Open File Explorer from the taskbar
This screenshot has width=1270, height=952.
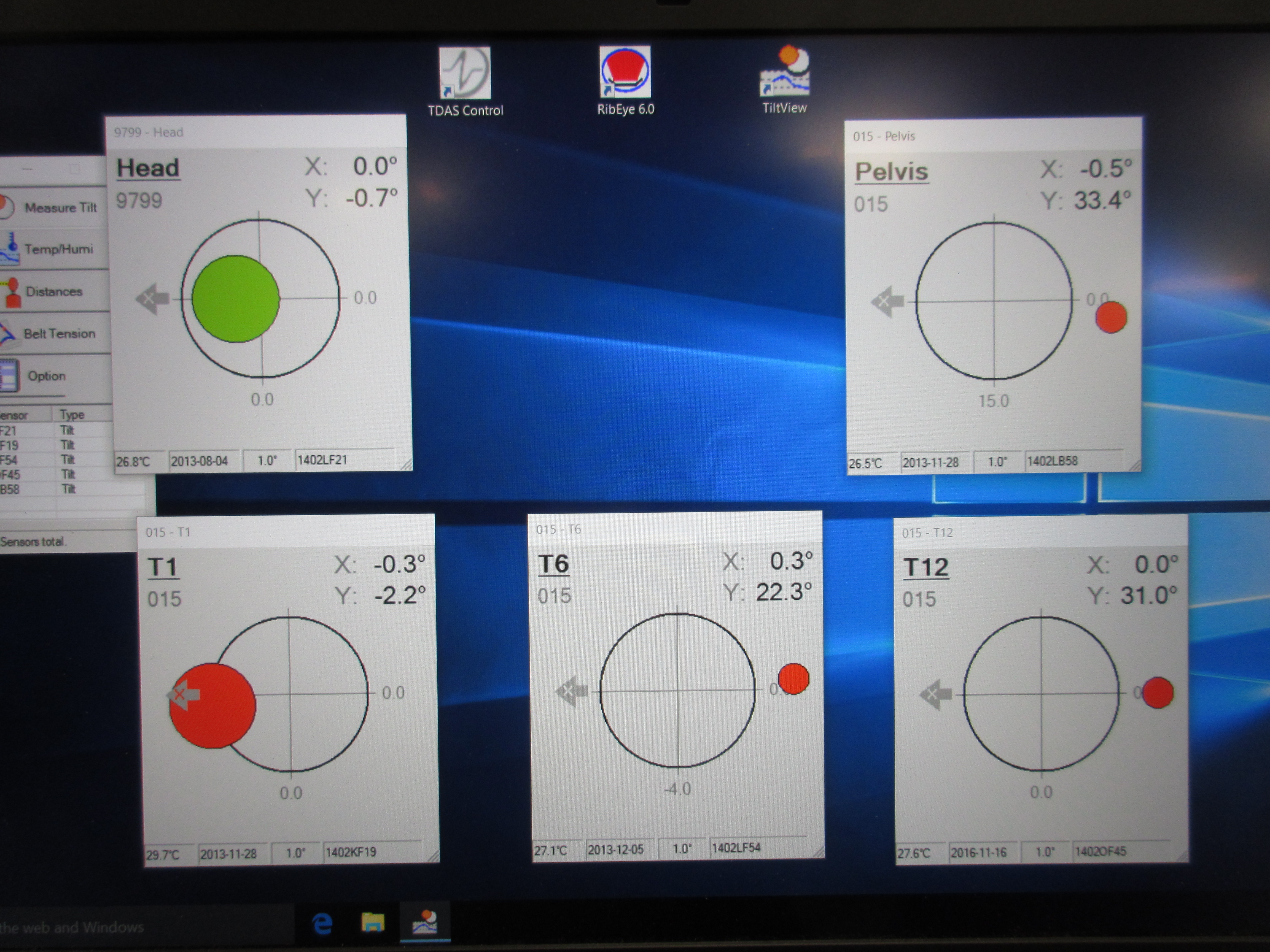pos(373,923)
